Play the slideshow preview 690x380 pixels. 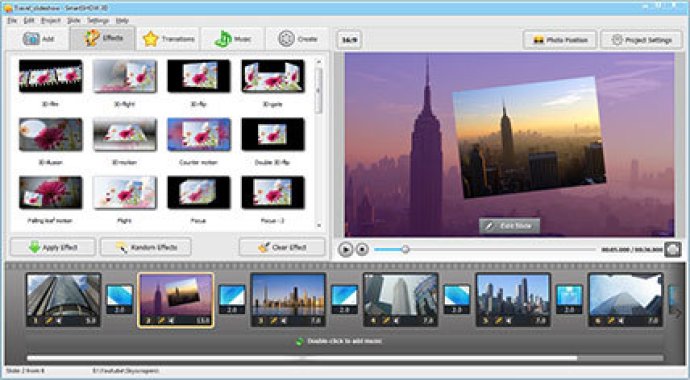point(346,250)
